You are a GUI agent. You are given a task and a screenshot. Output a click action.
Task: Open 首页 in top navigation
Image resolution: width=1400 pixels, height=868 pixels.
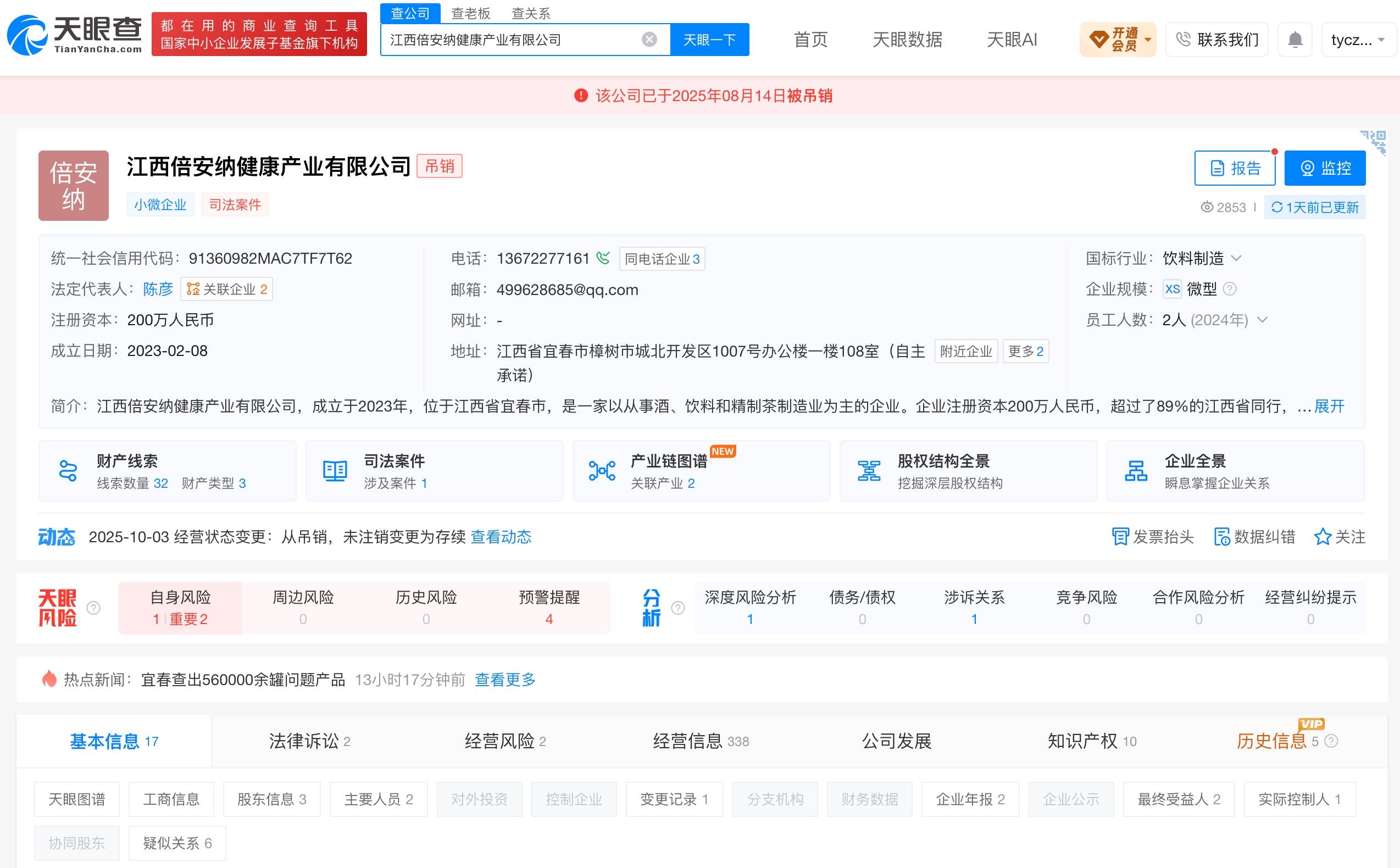point(810,40)
